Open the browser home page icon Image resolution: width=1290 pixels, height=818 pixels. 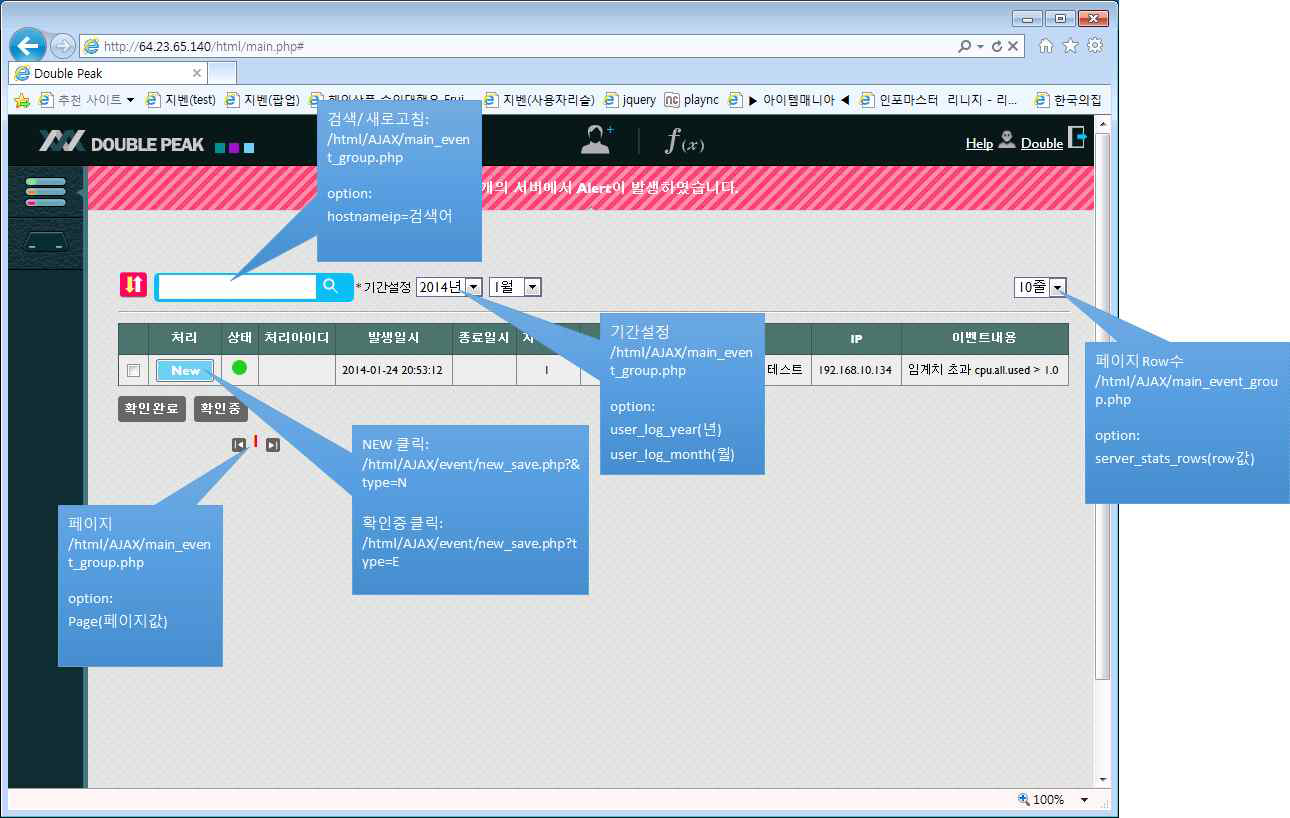pos(1046,45)
